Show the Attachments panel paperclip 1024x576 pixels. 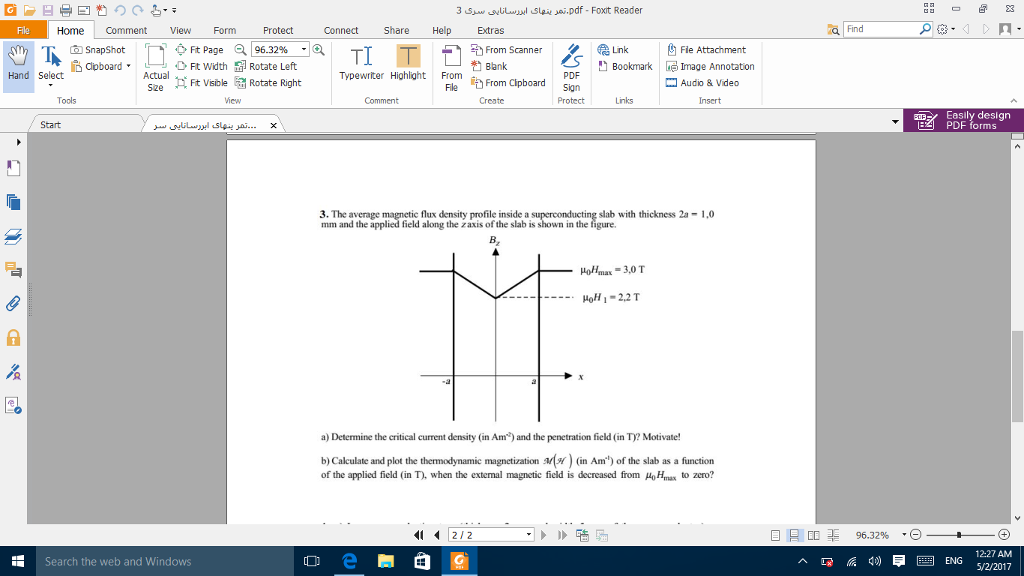pos(13,303)
